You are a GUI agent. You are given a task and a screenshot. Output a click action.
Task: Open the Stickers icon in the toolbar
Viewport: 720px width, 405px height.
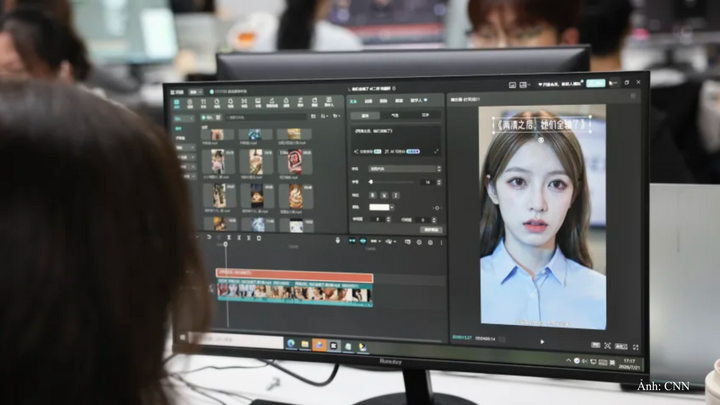[x=217, y=103]
